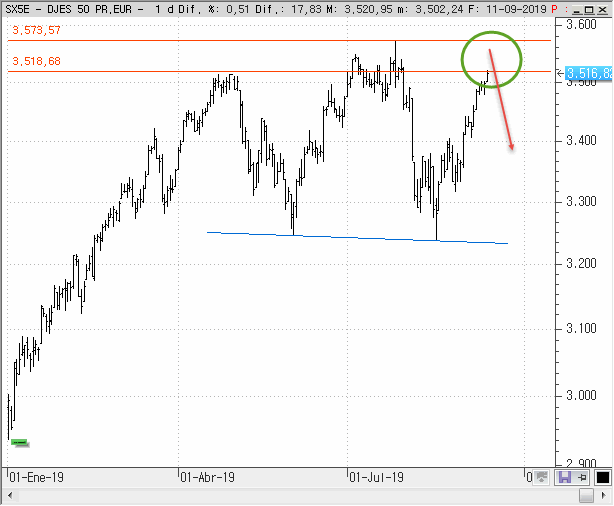The width and height of the screenshot is (614, 506).
Task: Select the orange 3,573,57 level label
Action: pos(36,30)
